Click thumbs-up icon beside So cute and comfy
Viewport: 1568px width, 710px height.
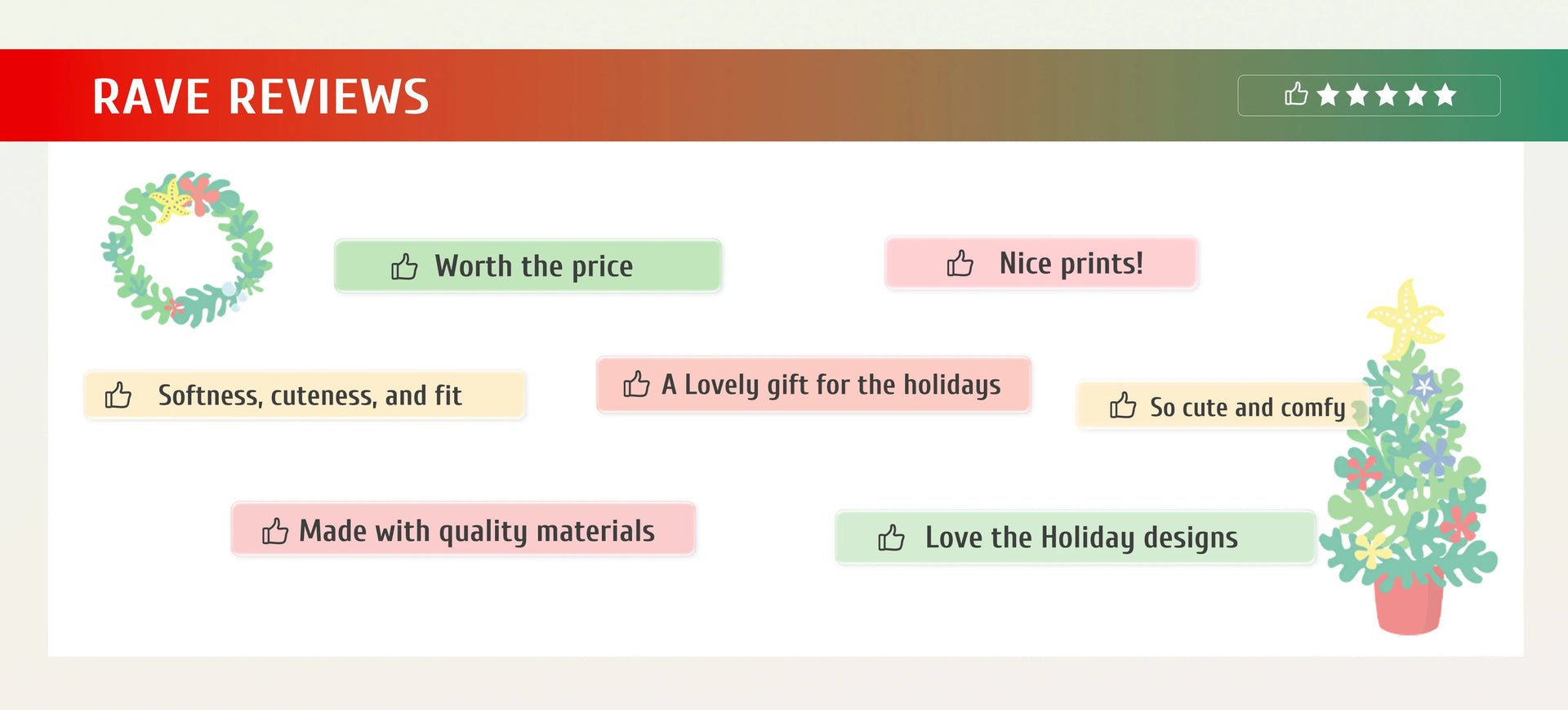click(x=1123, y=405)
